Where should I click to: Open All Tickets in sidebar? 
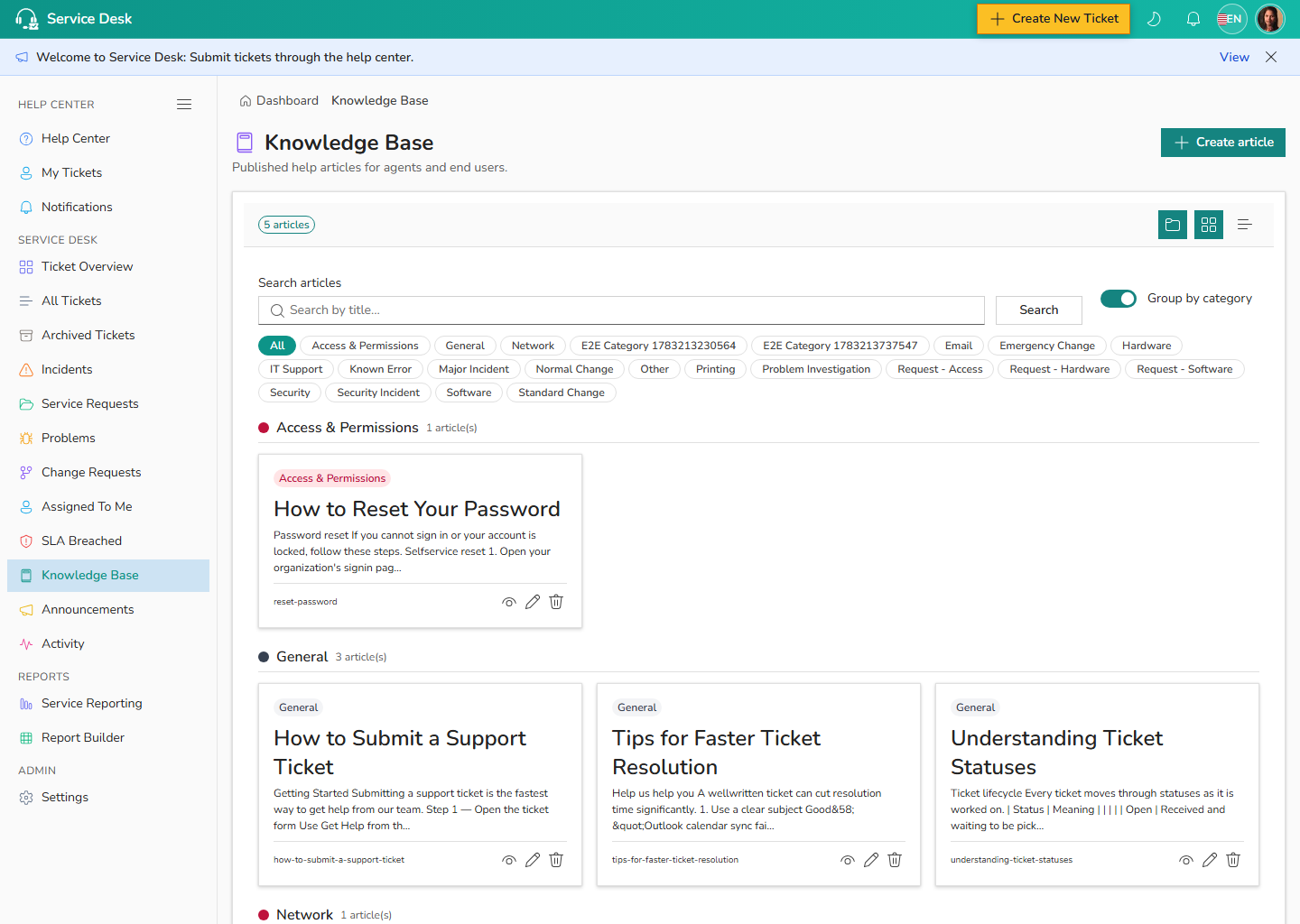108,301
